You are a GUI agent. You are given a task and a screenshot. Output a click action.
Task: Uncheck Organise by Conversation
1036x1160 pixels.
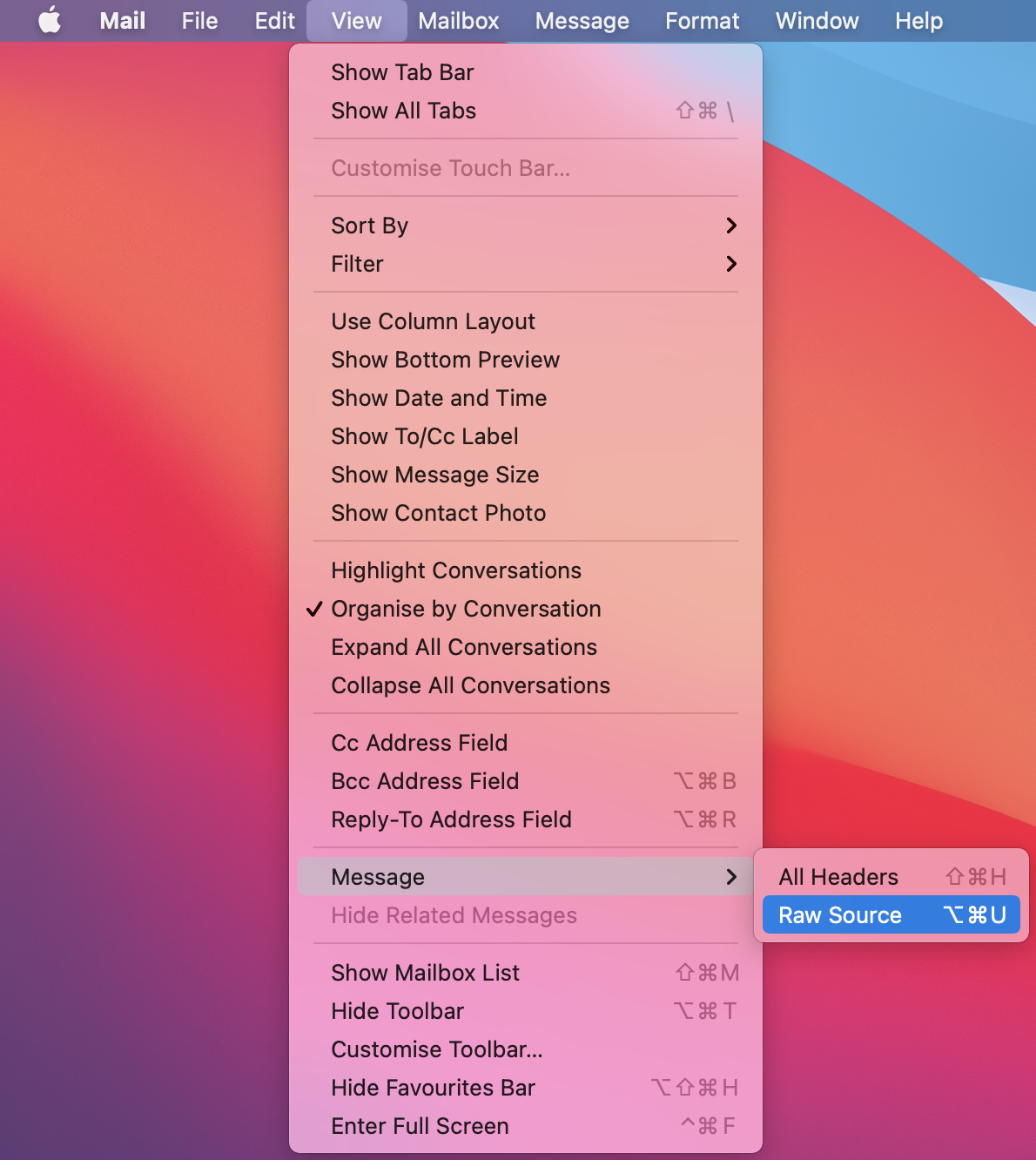click(526, 609)
